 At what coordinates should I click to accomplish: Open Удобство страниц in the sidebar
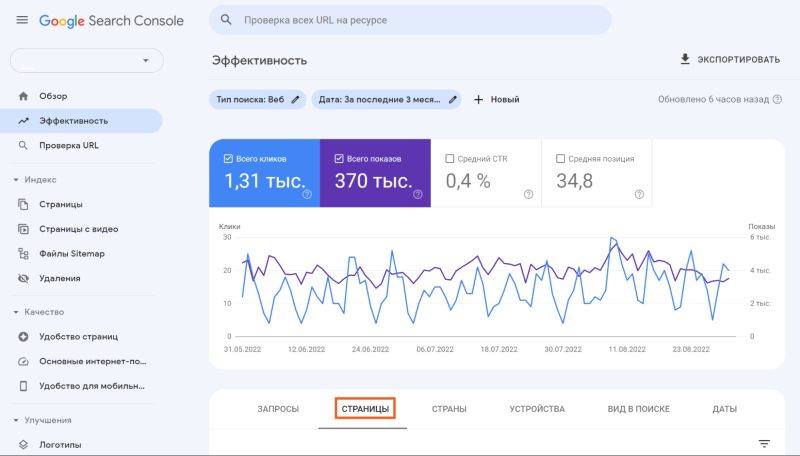(x=82, y=337)
